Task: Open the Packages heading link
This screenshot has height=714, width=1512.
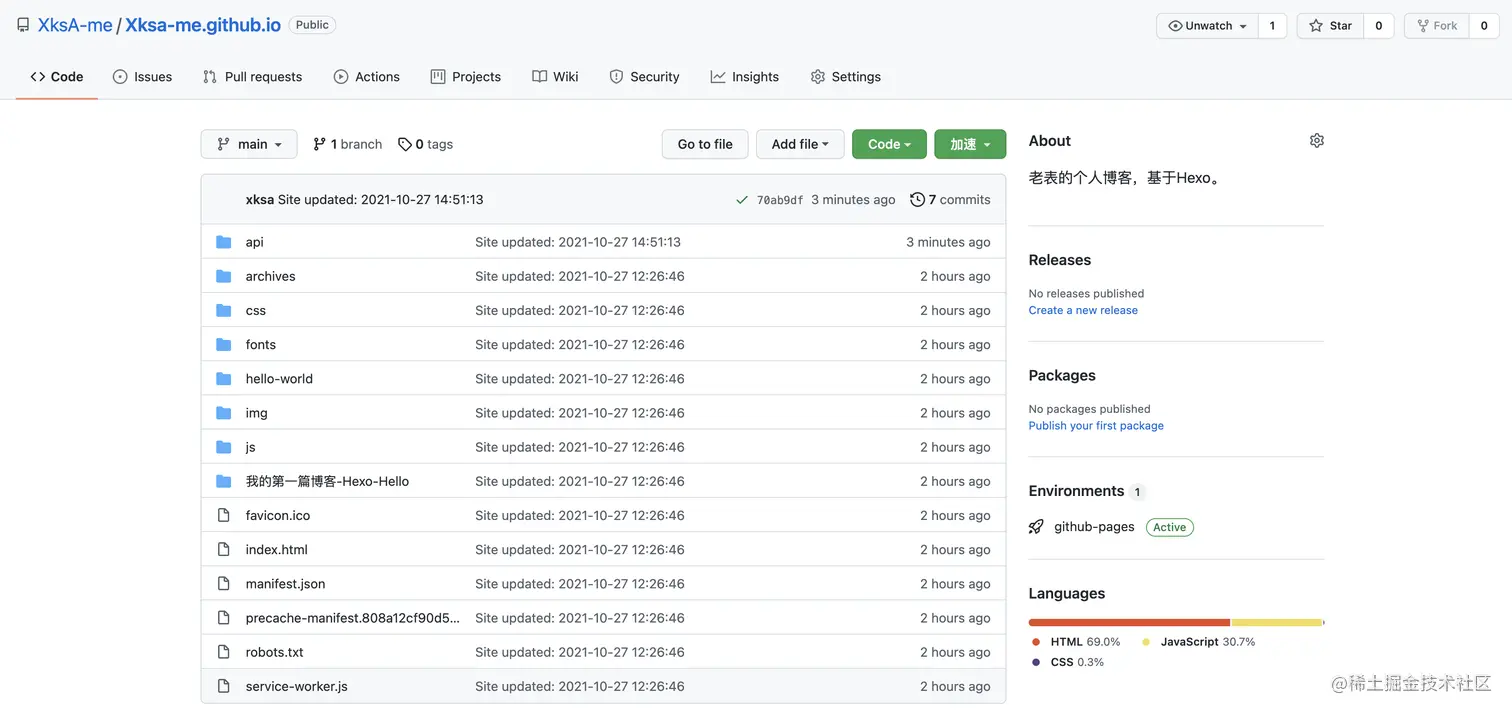Action: pos(1062,376)
